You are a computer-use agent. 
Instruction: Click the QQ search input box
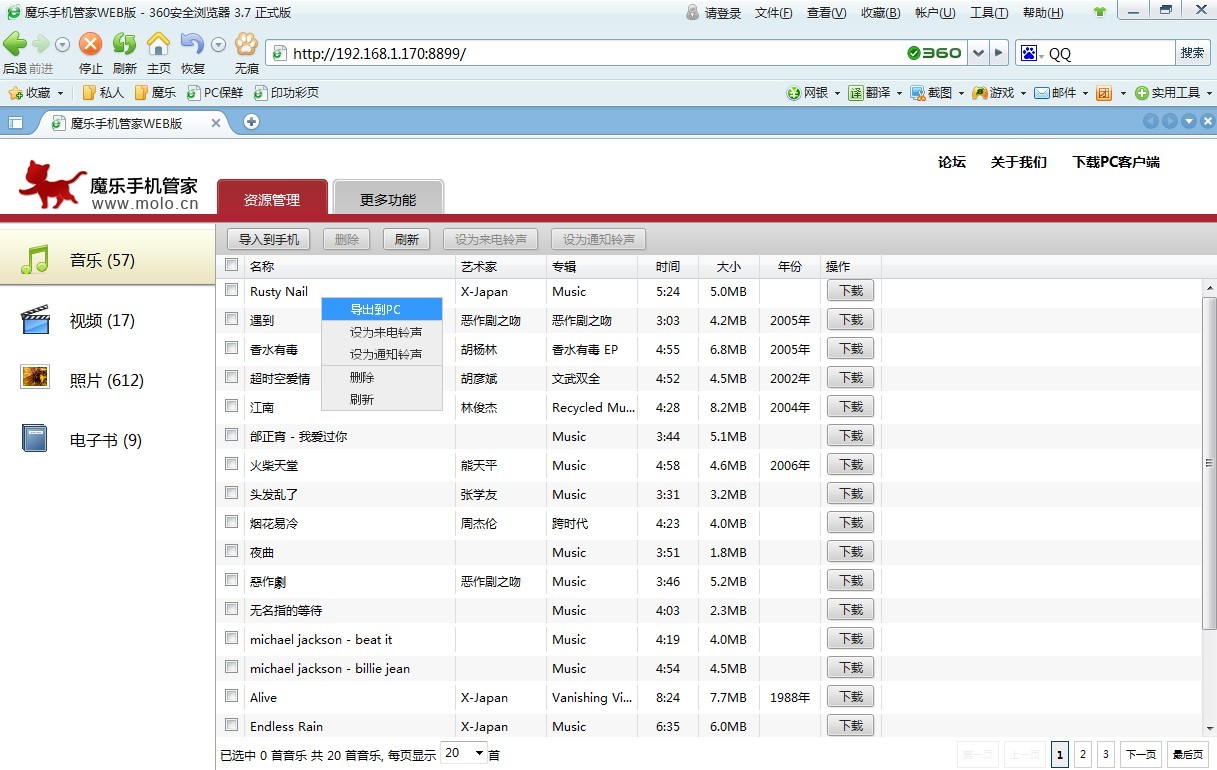tap(1109, 53)
